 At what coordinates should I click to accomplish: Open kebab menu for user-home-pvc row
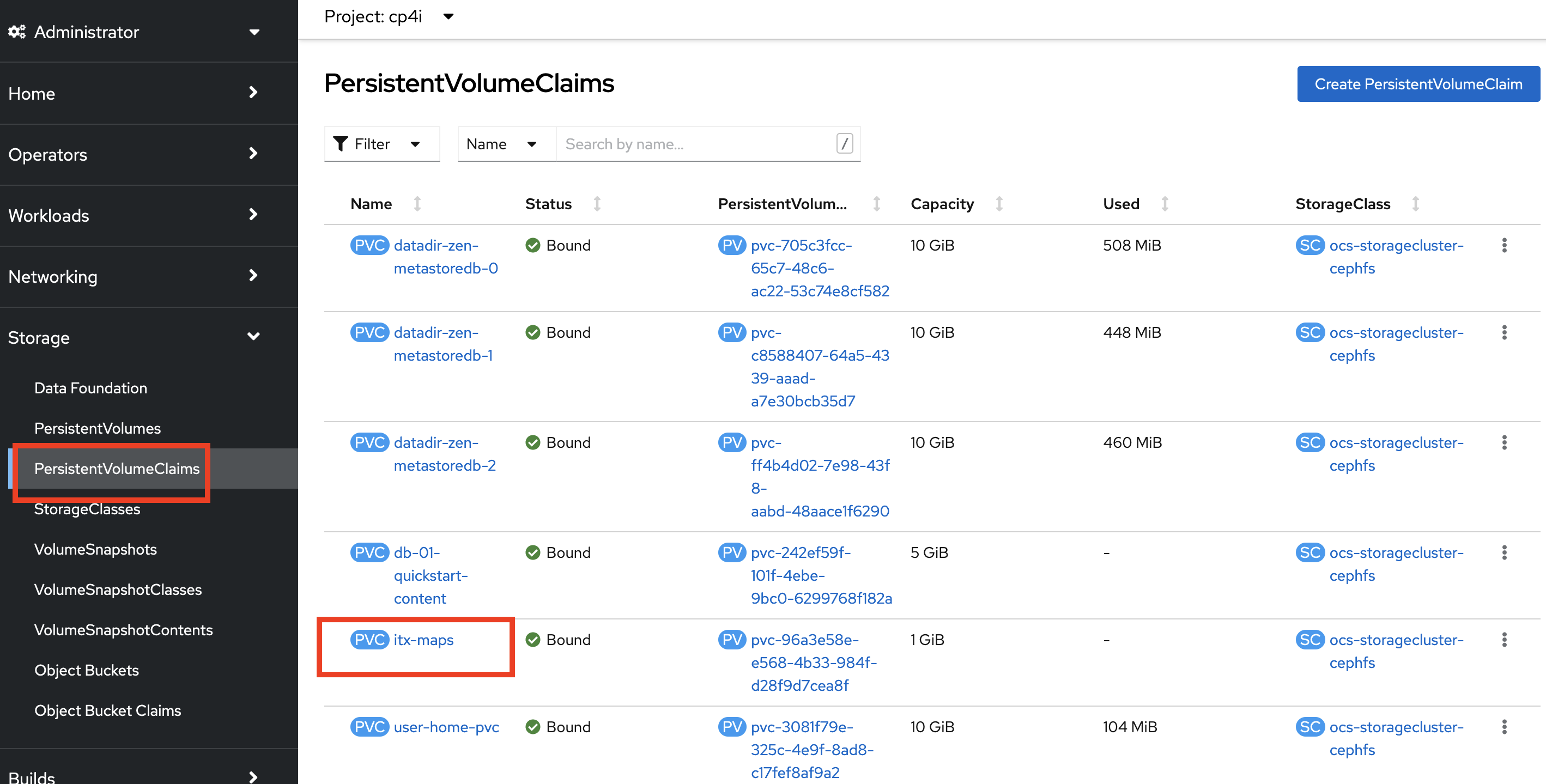coord(1503,726)
